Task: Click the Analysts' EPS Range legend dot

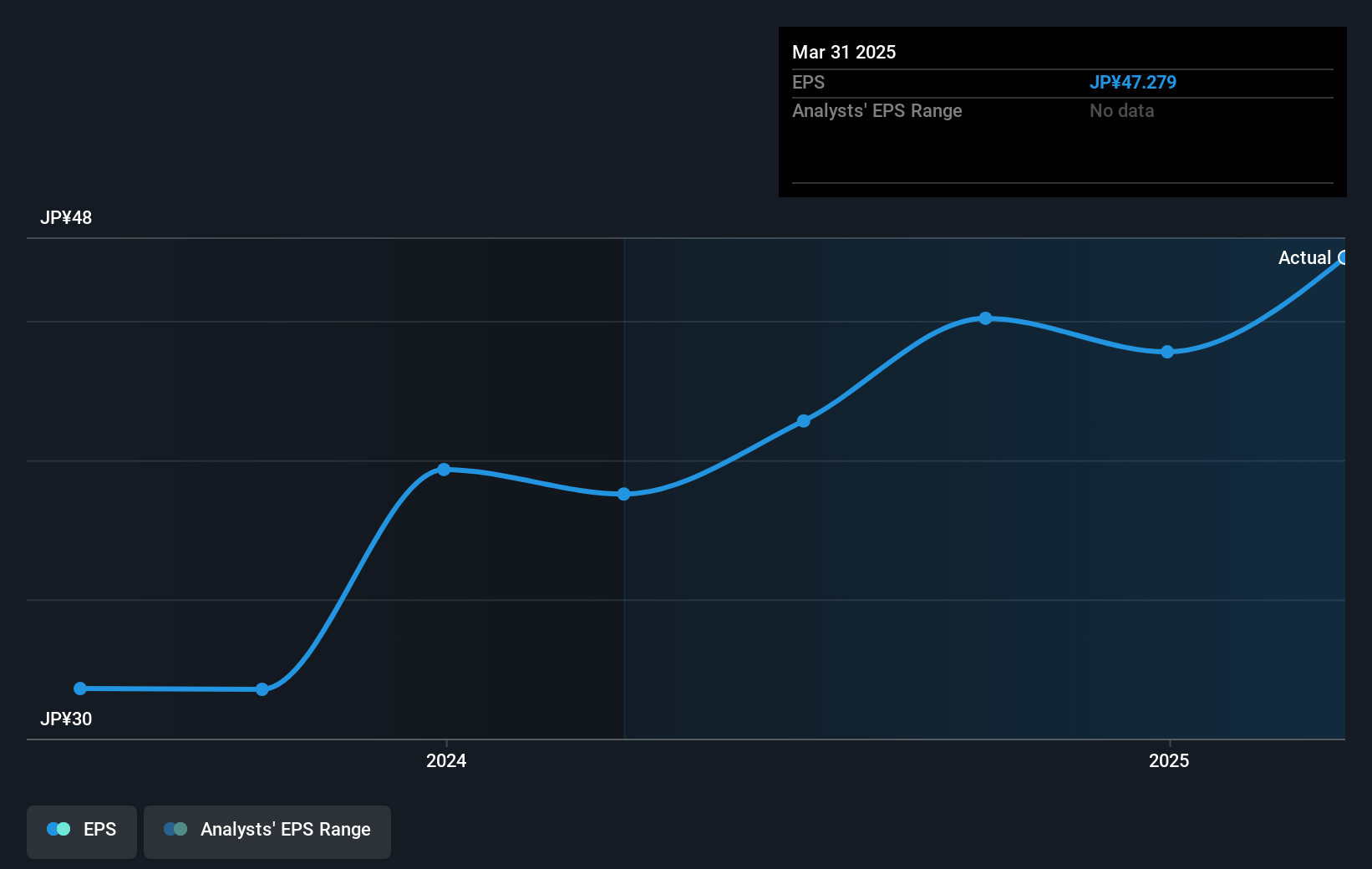Action: tap(175, 829)
